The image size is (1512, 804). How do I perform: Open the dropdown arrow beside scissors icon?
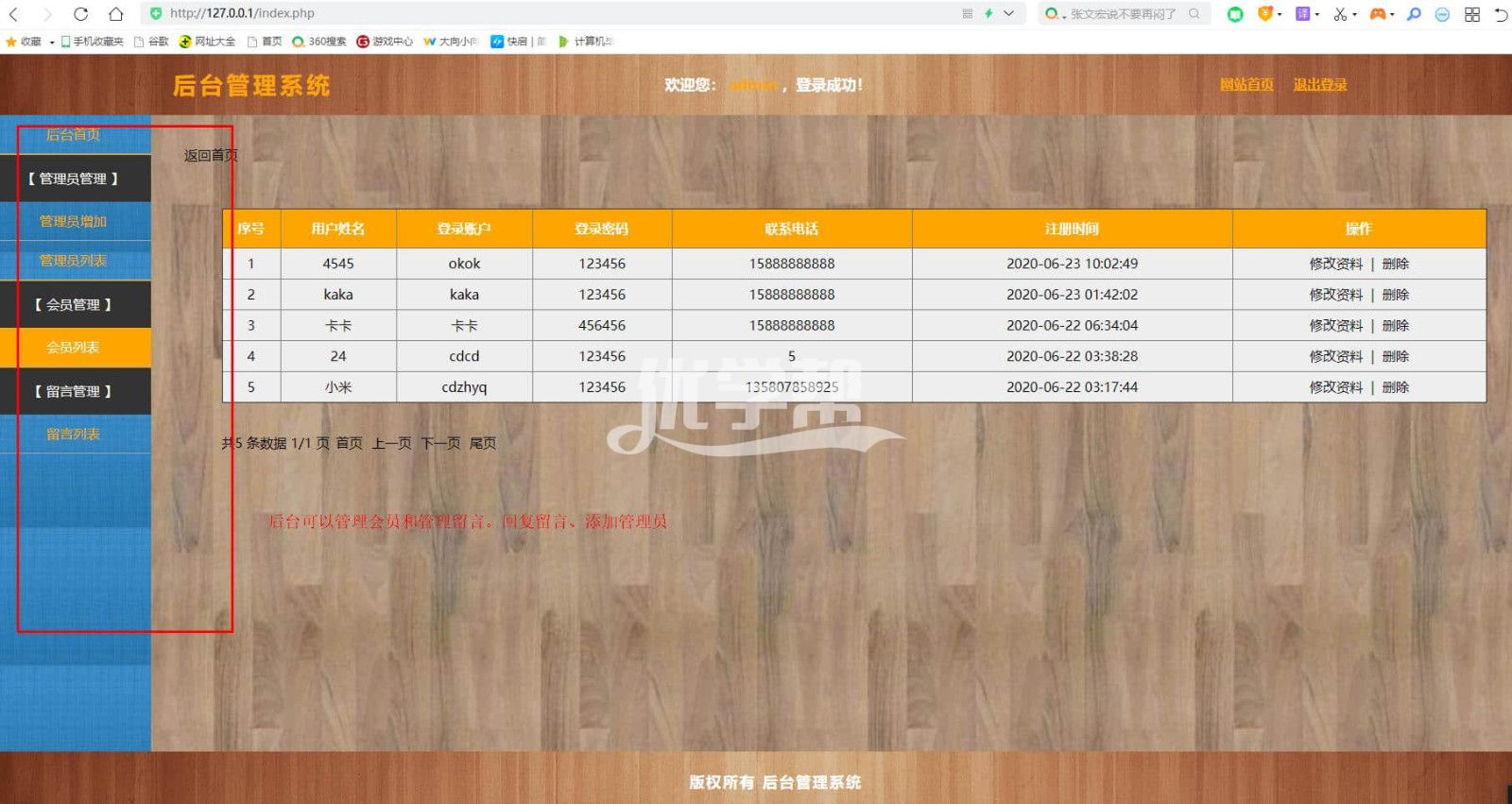(1354, 15)
